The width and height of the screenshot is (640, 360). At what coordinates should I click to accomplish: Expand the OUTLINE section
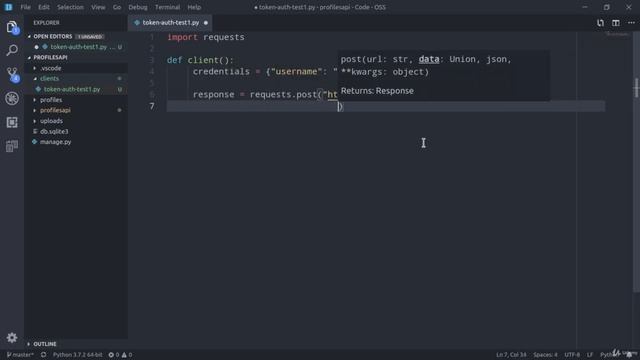point(44,344)
